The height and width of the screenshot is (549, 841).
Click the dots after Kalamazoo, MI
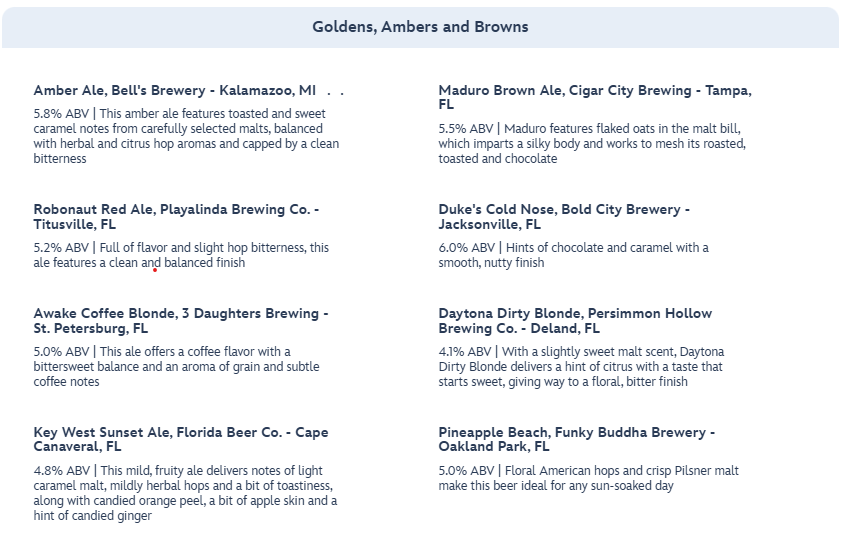(335, 91)
